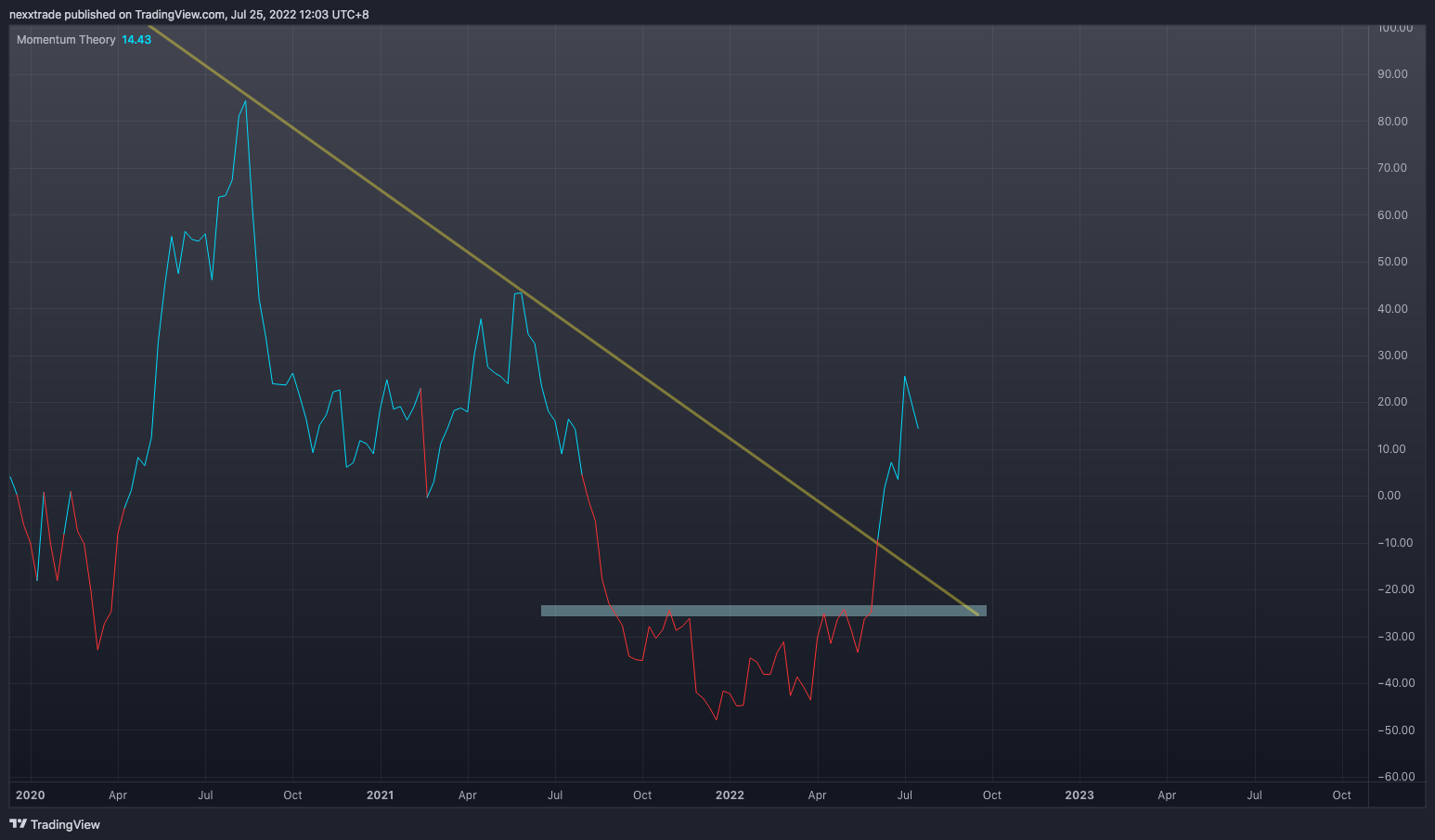The image size is (1435, 840).
Task: Click the 40.00 price scale label
Action: (x=1393, y=309)
